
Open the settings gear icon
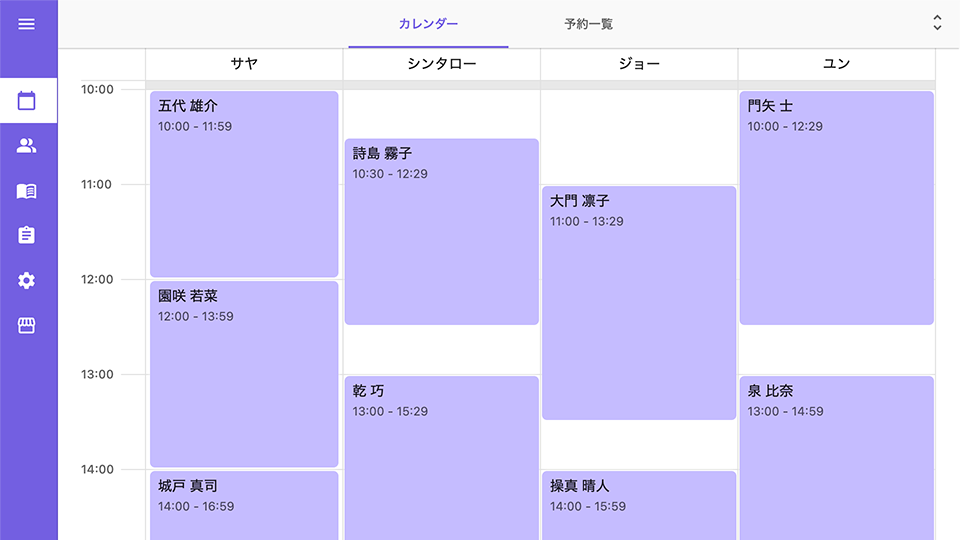point(27,281)
